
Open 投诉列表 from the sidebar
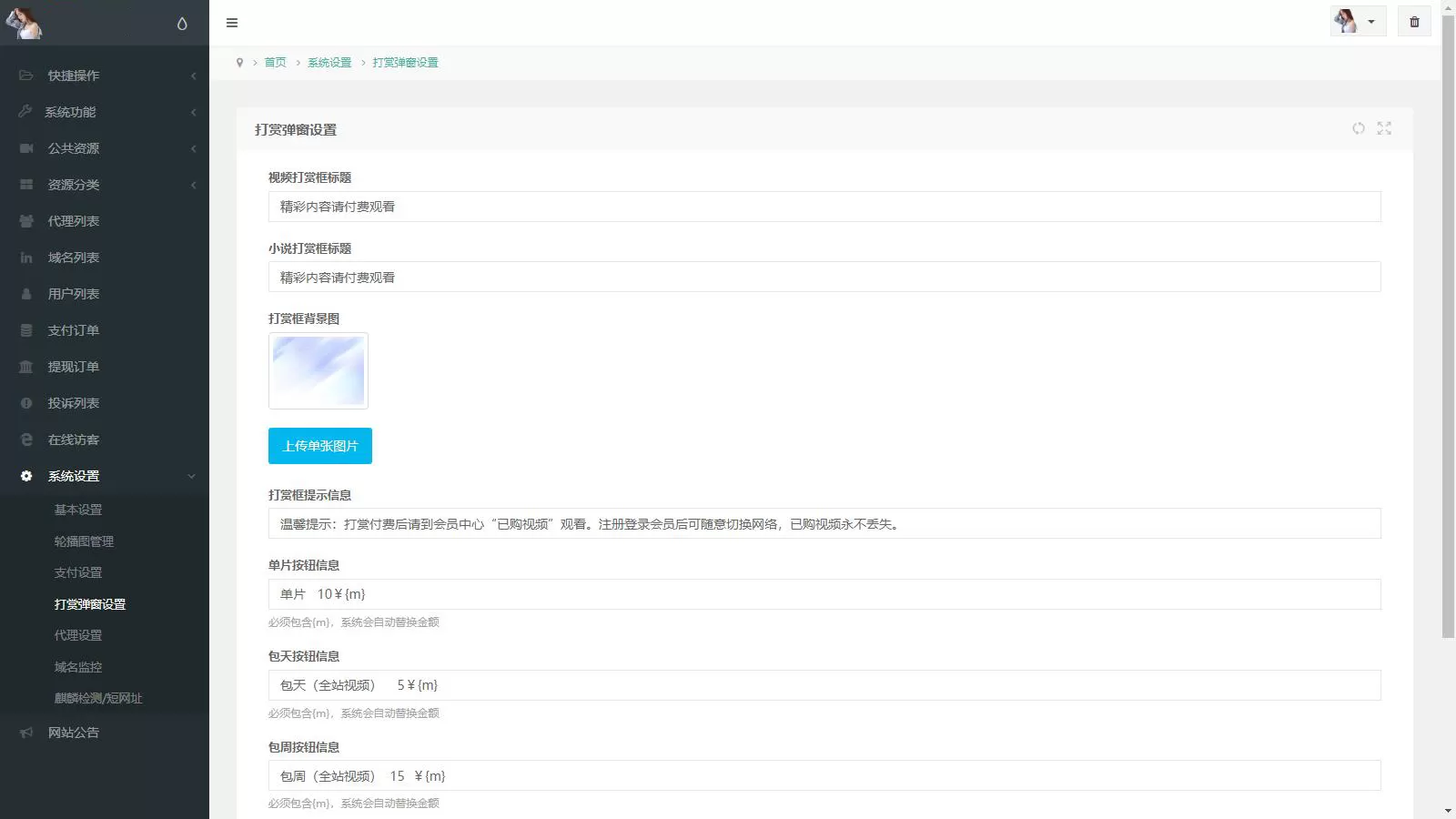point(25,402)
